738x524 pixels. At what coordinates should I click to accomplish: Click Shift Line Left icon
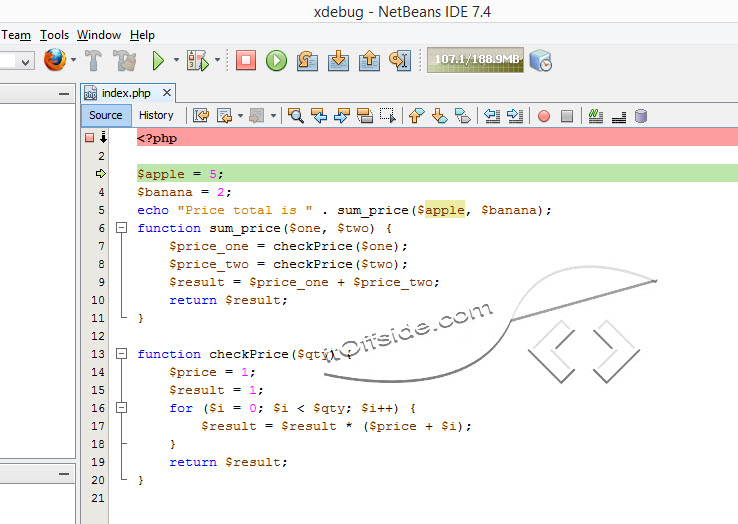[492, 115]
